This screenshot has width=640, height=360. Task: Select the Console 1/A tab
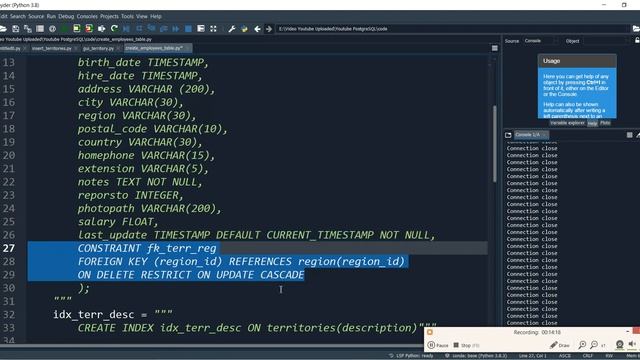(531, 135)
